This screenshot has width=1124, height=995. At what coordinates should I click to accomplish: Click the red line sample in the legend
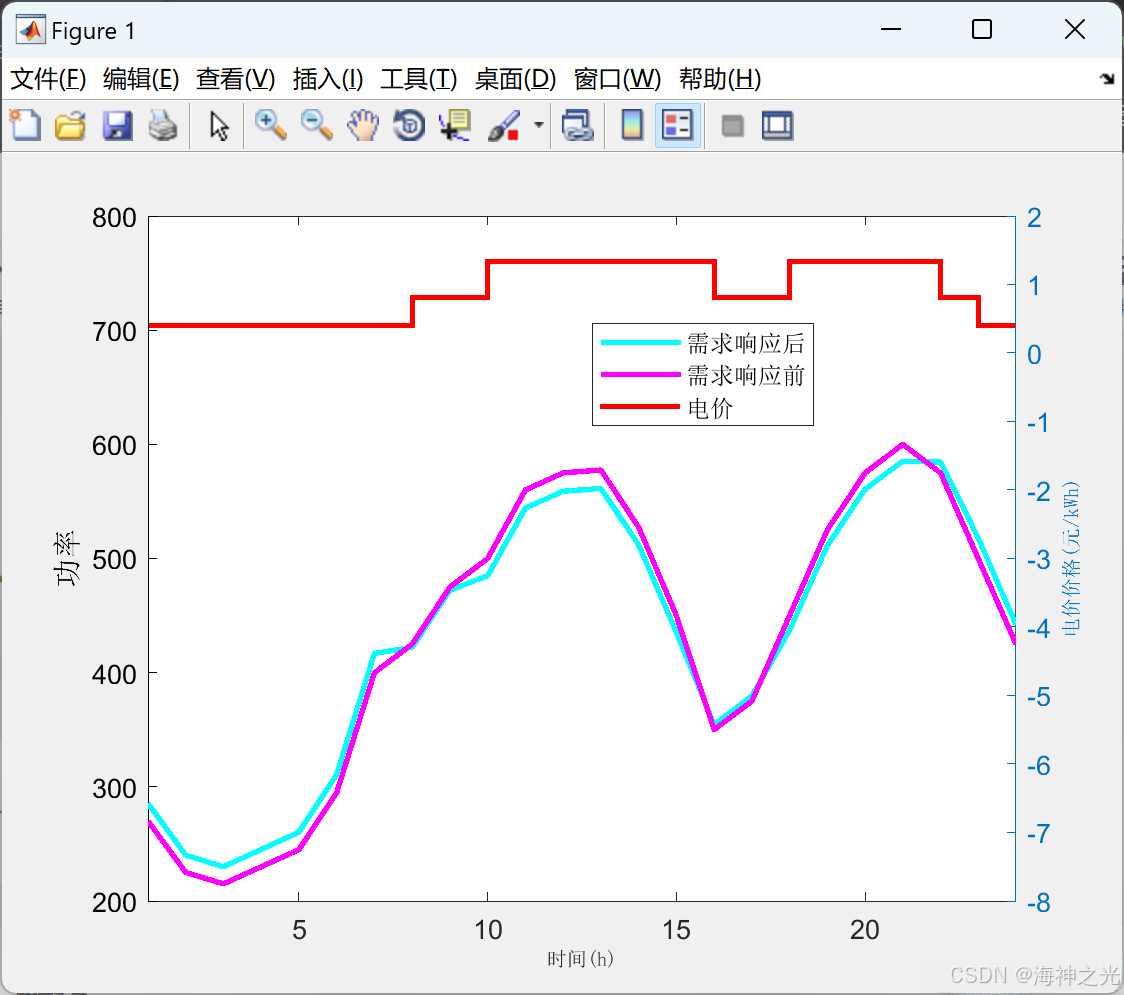coord(640,406)
